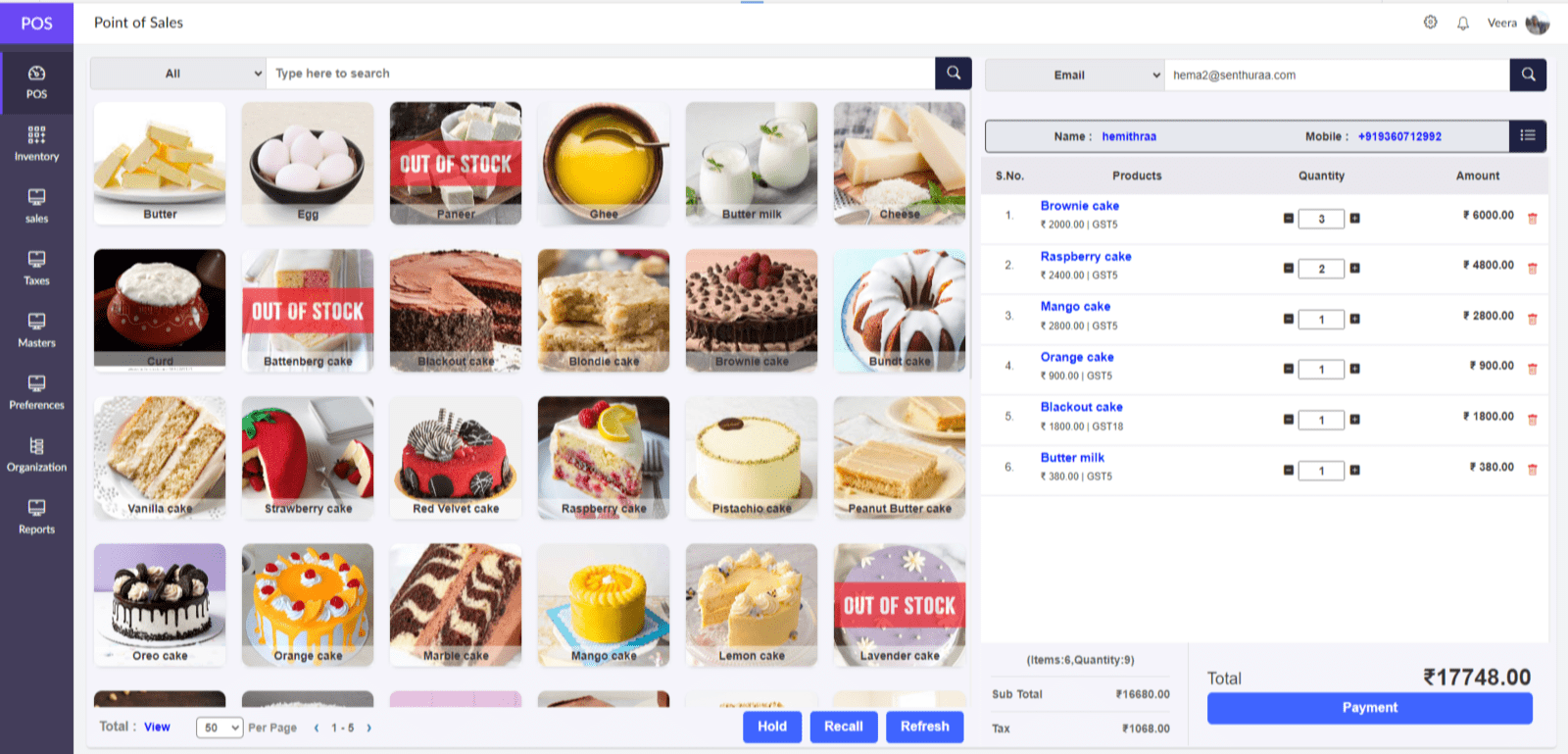Decrease Raspberry cake quantity with minus
Viewport: 1568px width, 754px height.
[x=1289, y=269]
